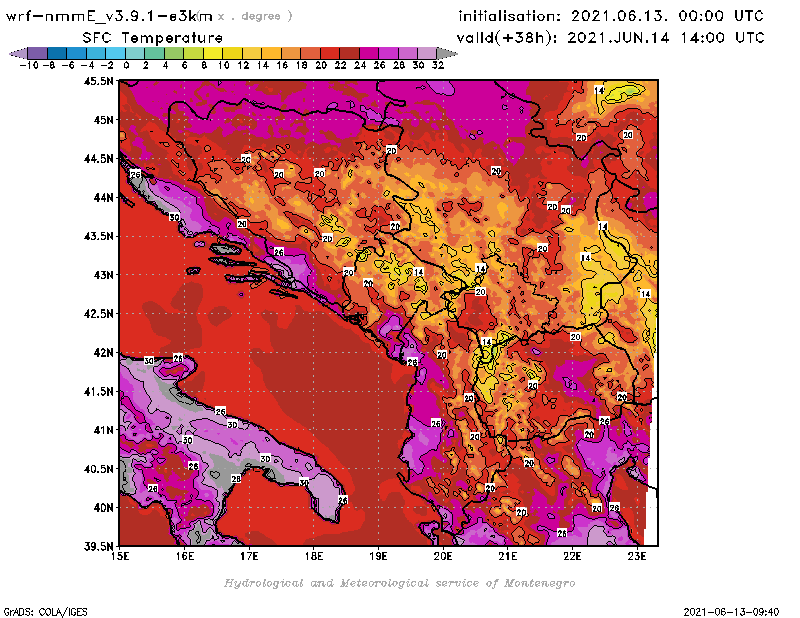The image size is (800, 618).
Task: Click the initialisation date text 2021.06.13. 00:00 UTC
Action: pos(667,16)
